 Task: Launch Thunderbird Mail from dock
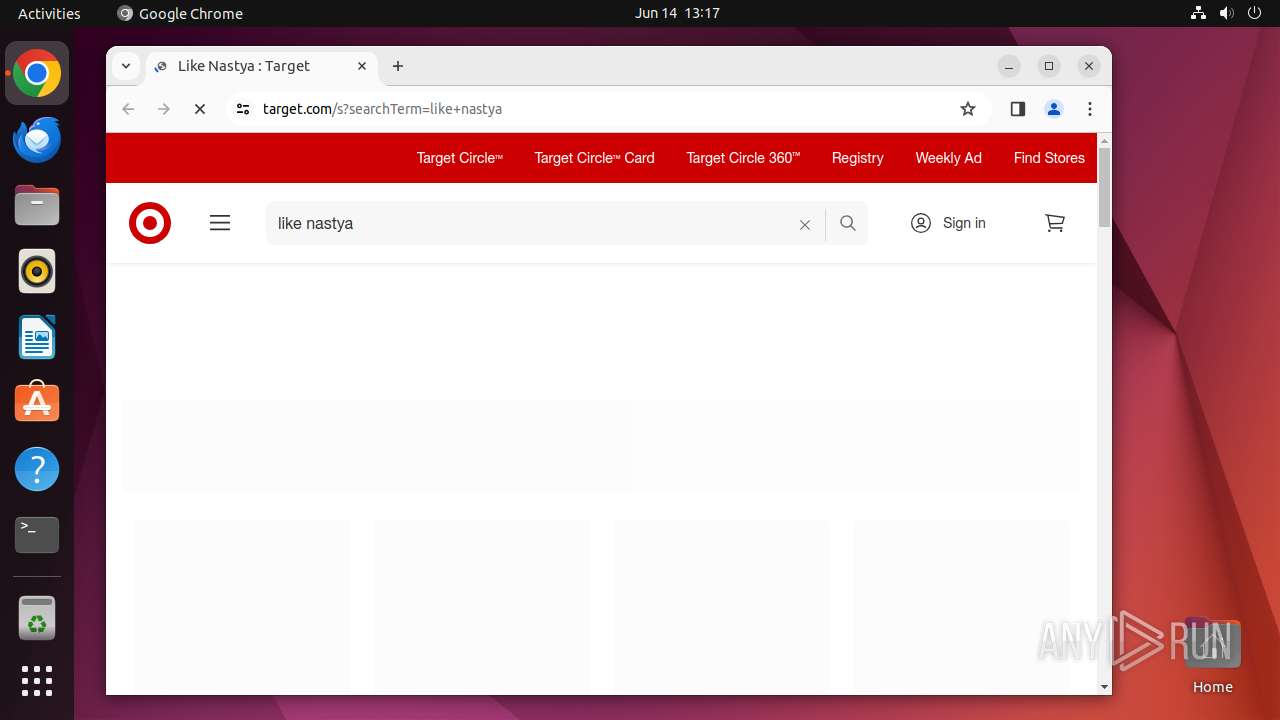[37, 140]
